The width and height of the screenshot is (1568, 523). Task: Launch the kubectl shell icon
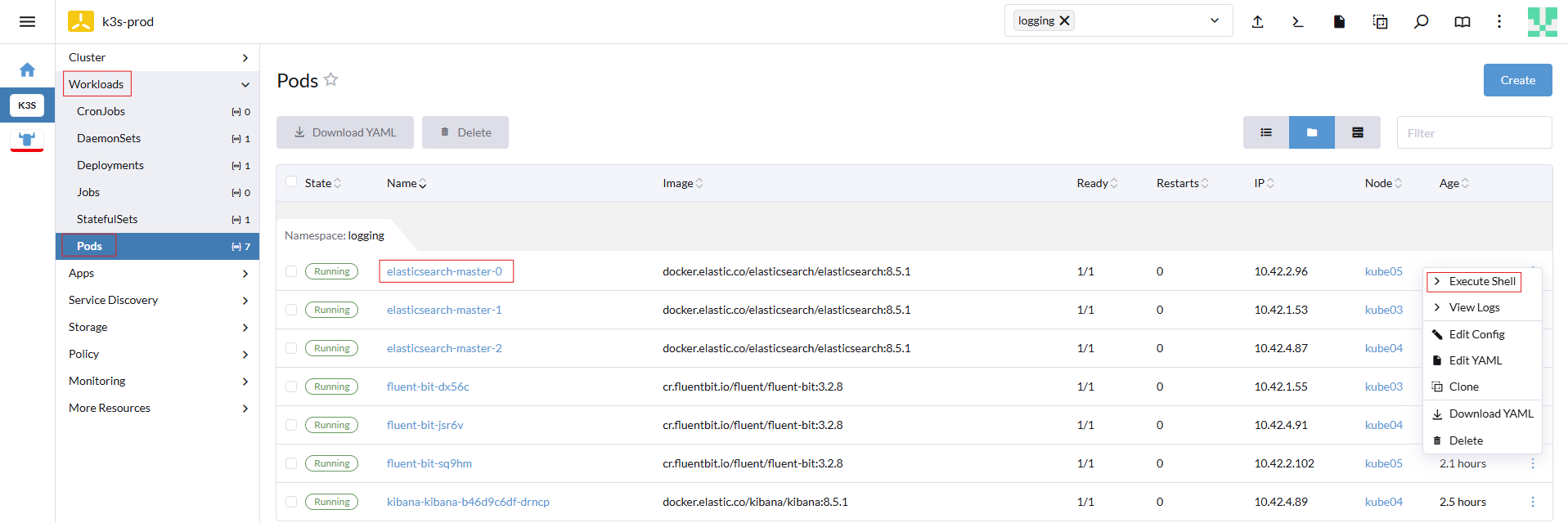tap(1298, 22)
